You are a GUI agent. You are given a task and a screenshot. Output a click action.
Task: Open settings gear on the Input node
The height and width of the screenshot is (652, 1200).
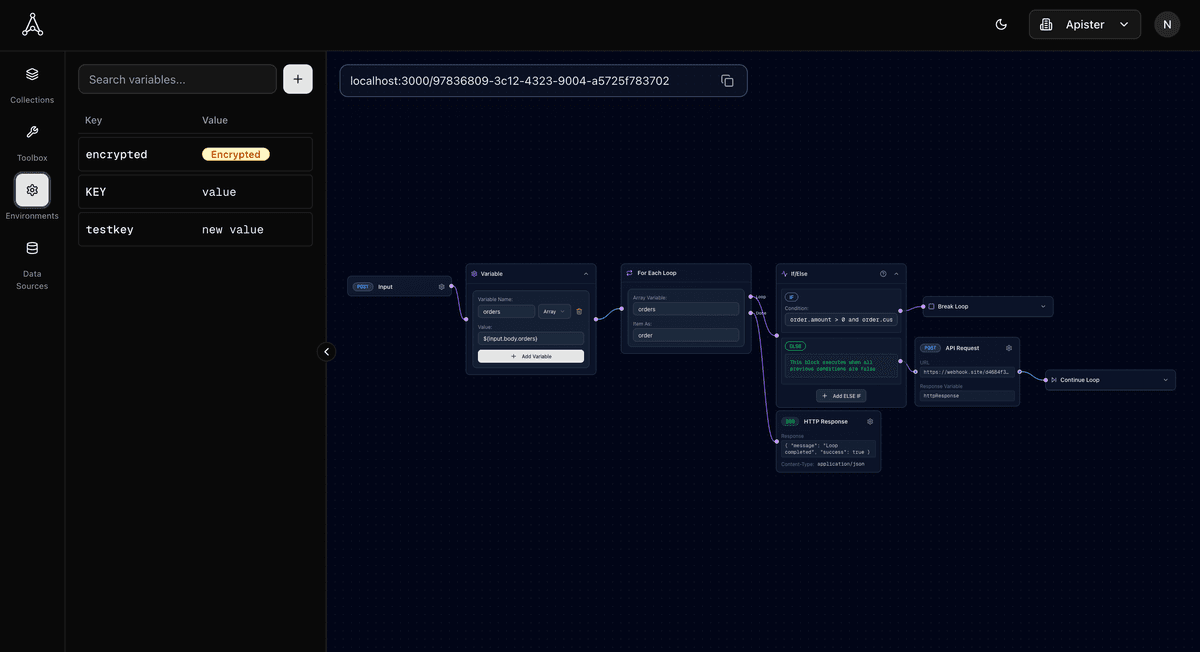point(442,287)
